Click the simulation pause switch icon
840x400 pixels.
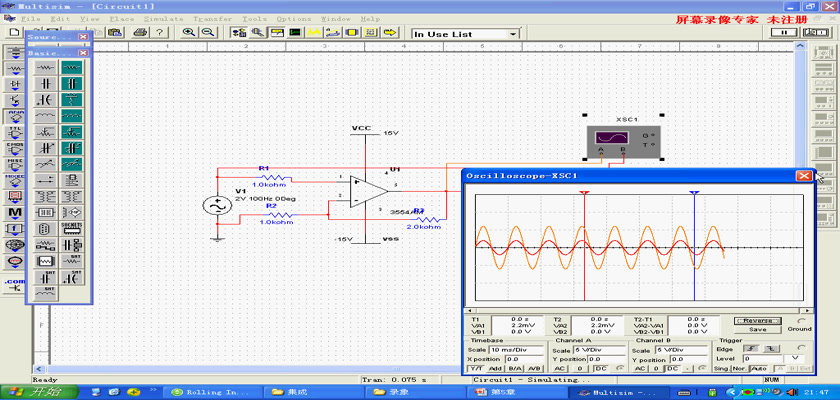tap(784, 33)
